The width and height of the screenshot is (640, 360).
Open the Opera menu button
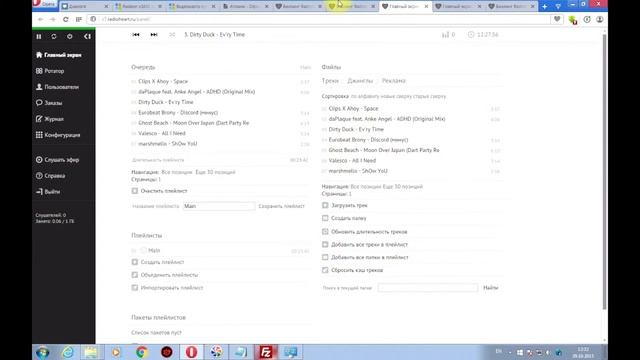44,4
